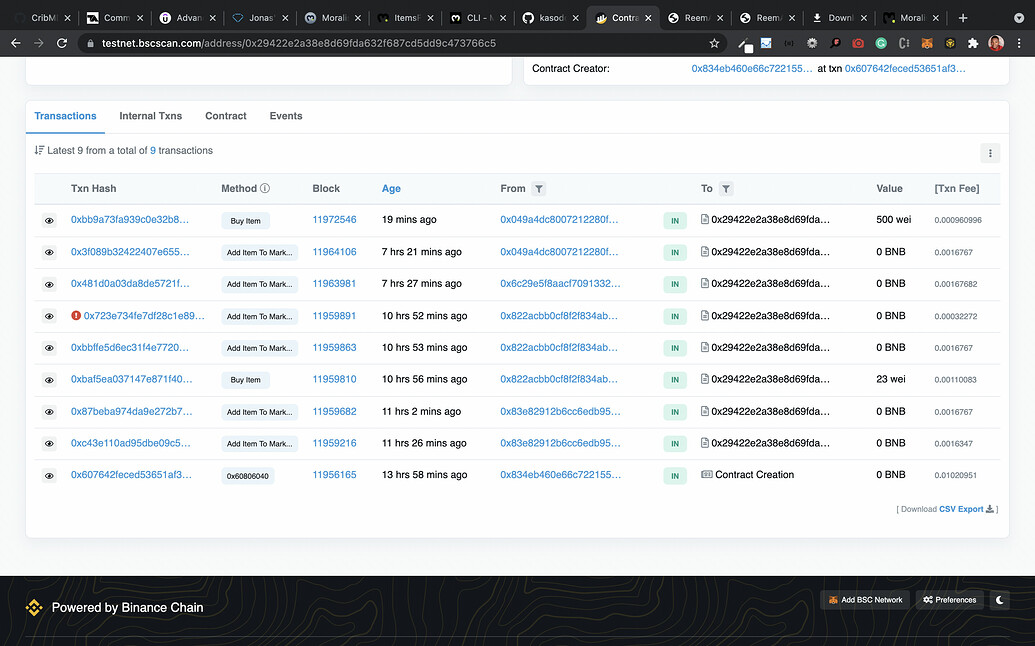1035x646 pixels.
Task: Click the bookmark star in the address bar
Action: 712,43
